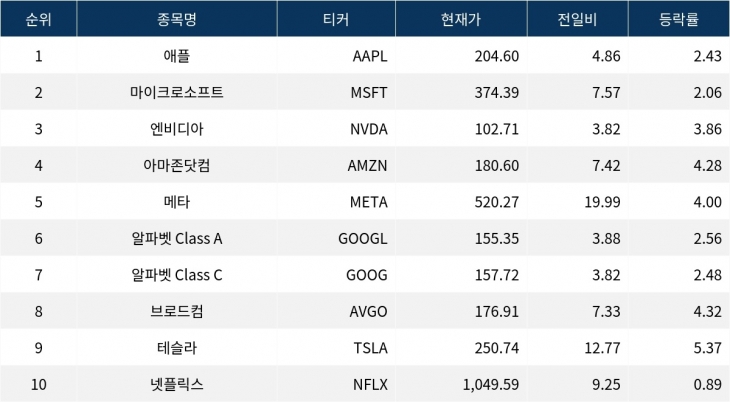Select the 테슬라 stock name
730x402 pixels.
[x=176, y=348]
